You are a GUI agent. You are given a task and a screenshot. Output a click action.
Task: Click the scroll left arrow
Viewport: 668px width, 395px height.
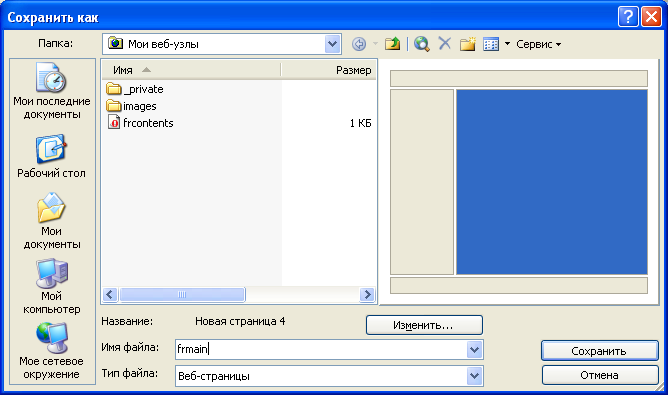coord(110,294)
